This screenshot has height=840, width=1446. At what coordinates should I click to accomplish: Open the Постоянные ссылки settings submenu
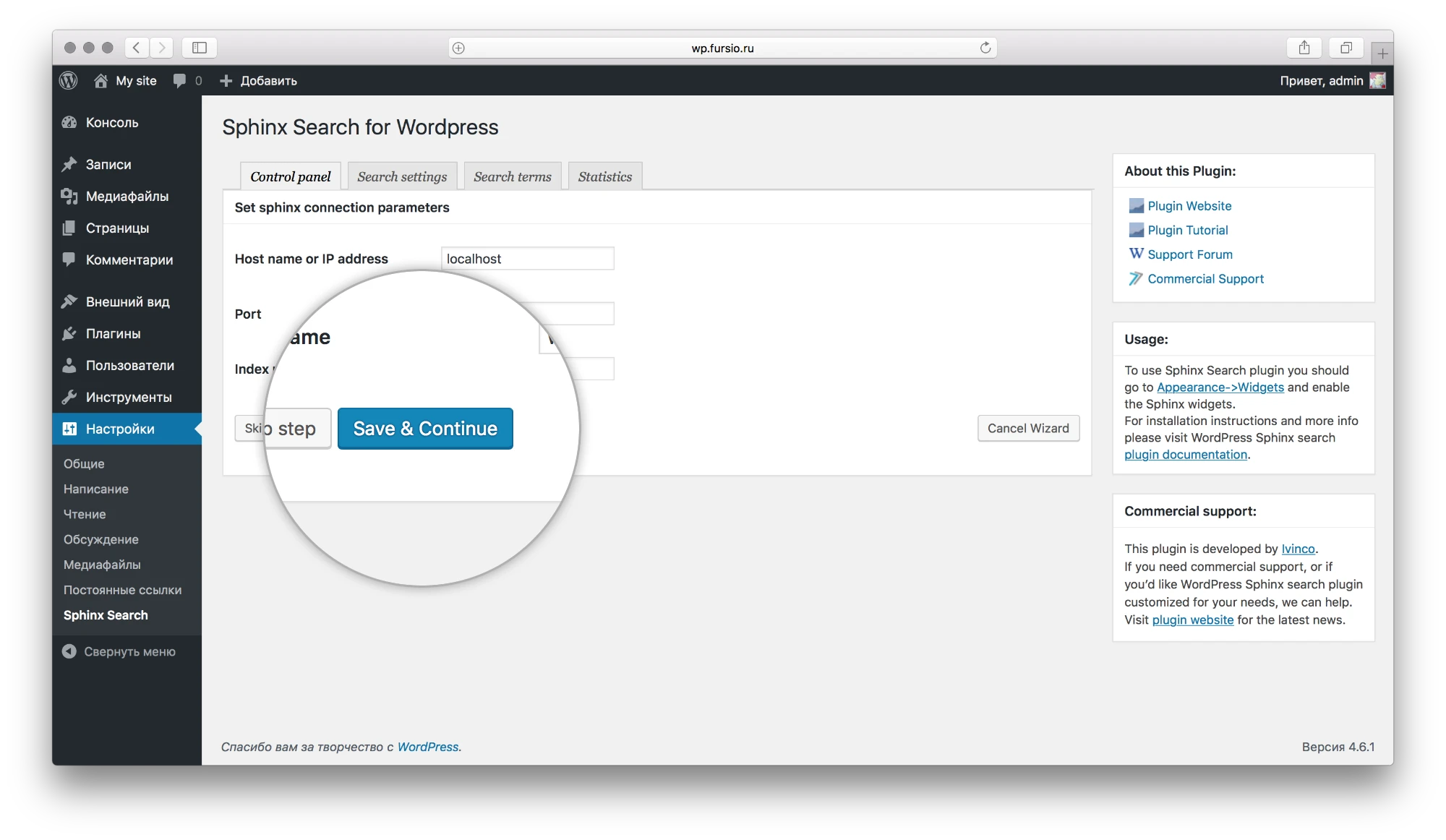(x=122, y=590)
